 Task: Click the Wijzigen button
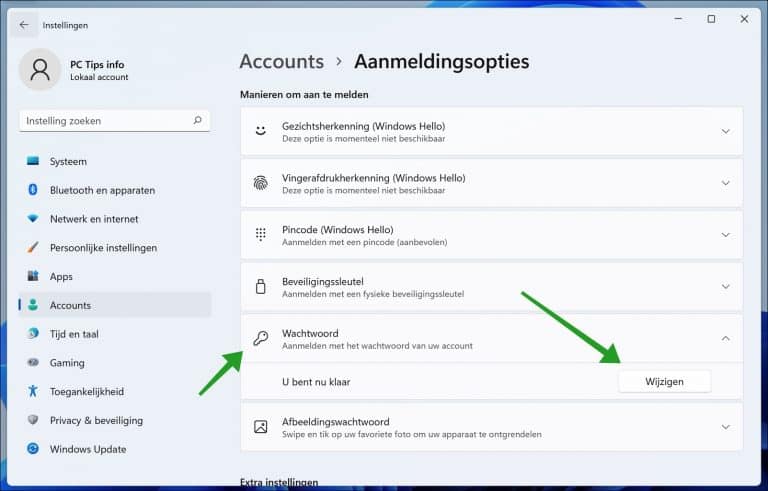664,381
